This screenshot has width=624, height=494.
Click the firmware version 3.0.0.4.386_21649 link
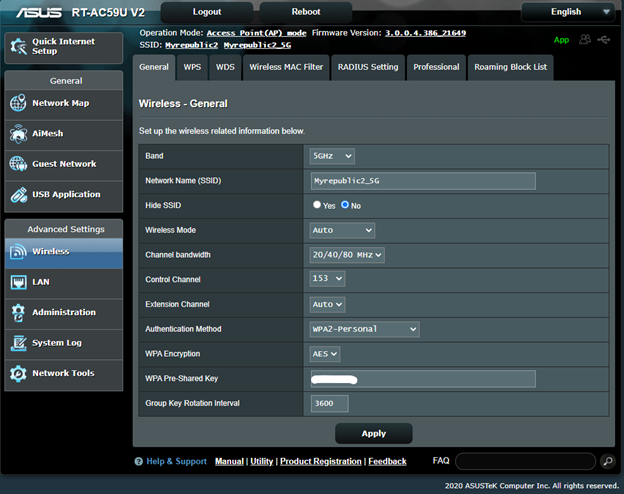pos(425,33)
